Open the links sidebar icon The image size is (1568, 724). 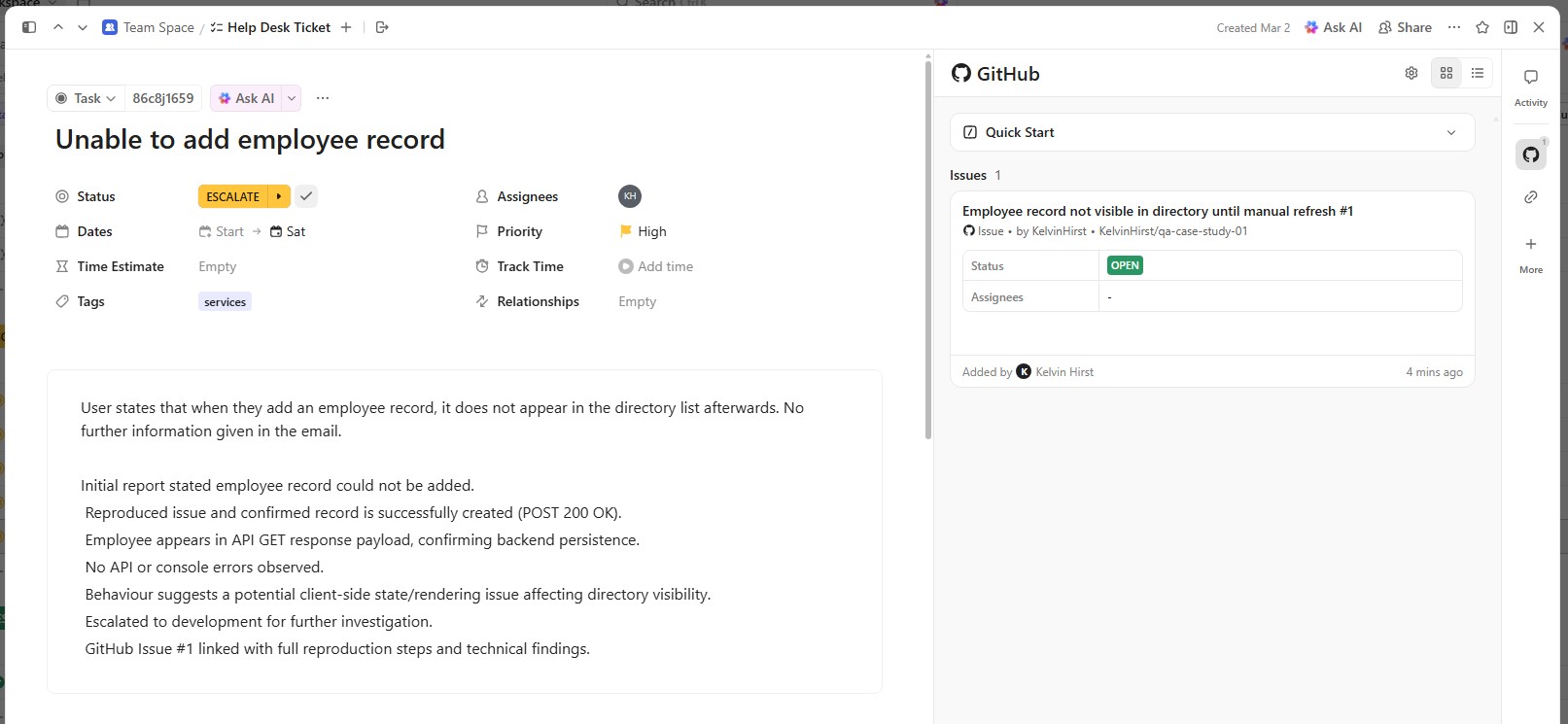[x=1531, y=197]
